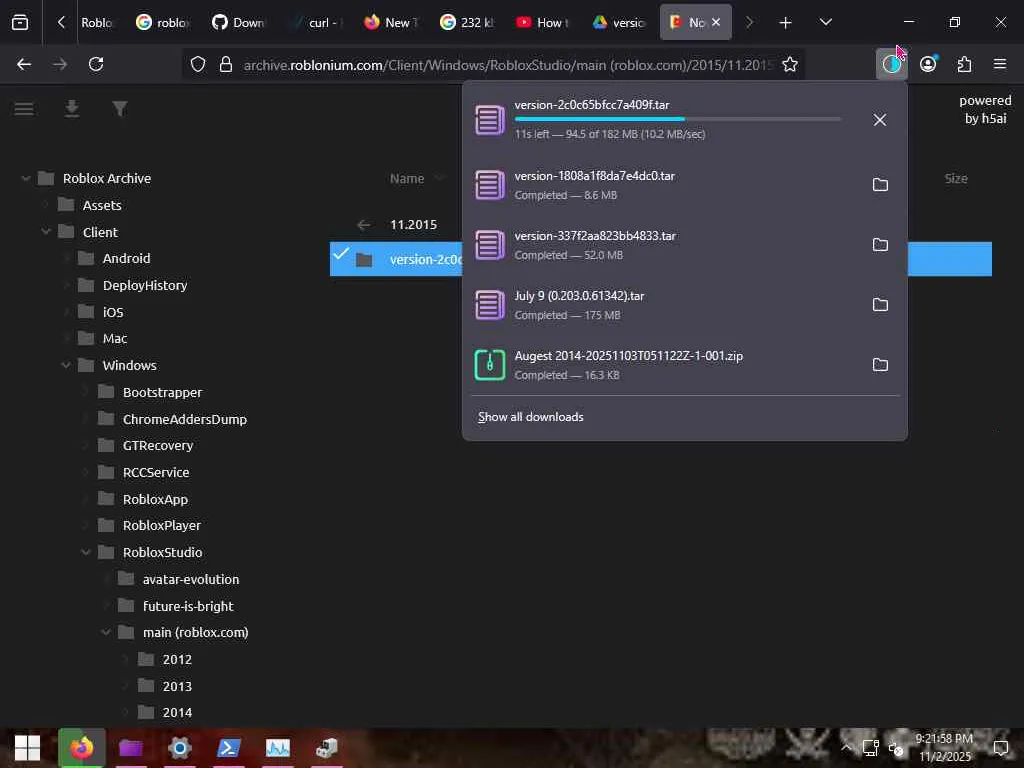
Task: Collapse the RobloxStudio tree node
Action: point(86,552)
